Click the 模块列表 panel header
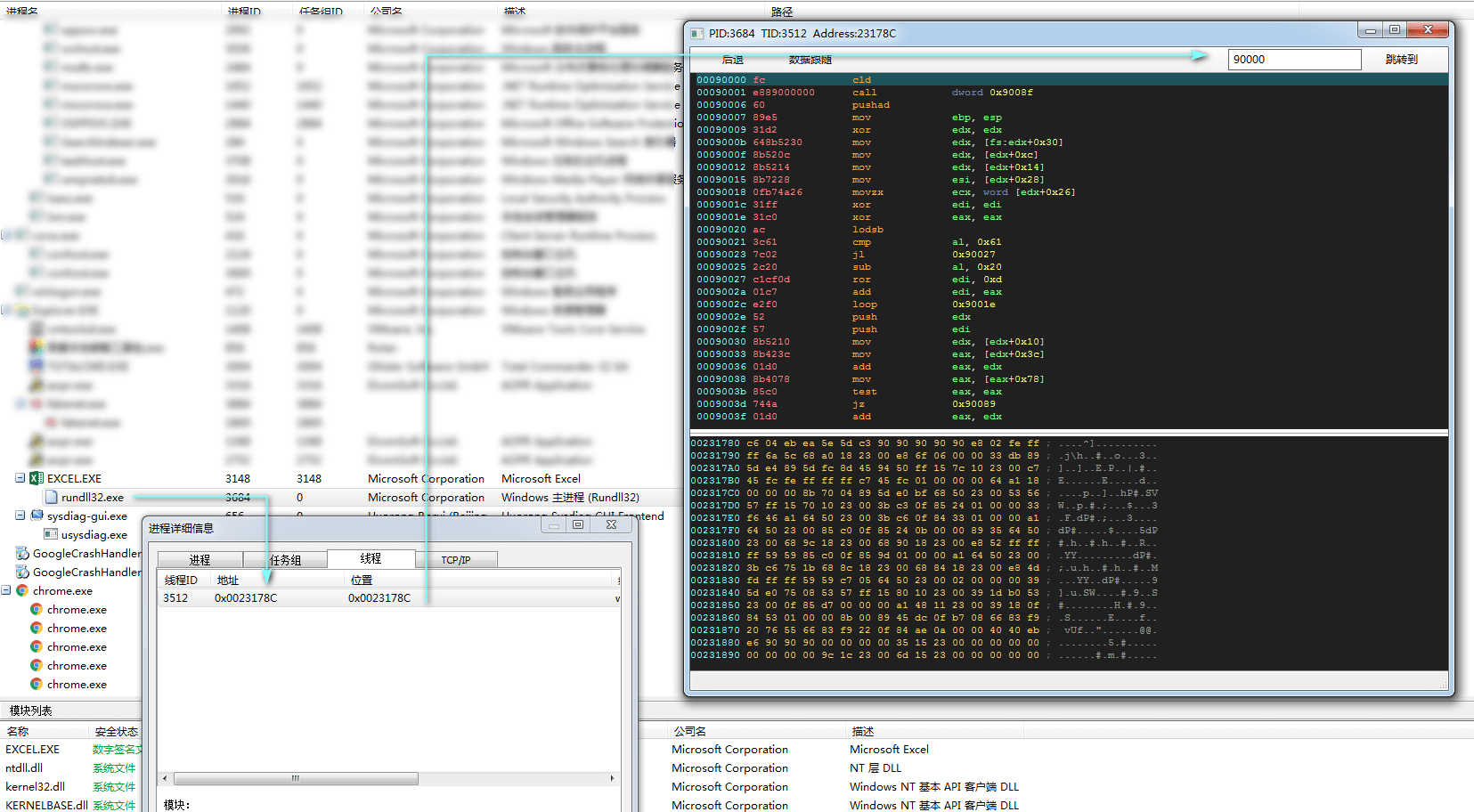1474x812 pixels. point(31,710)
